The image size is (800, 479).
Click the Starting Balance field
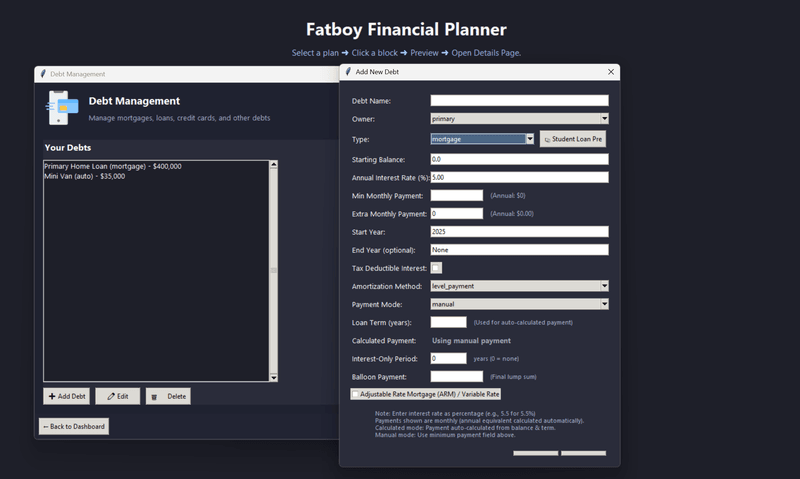coord(519,159)
